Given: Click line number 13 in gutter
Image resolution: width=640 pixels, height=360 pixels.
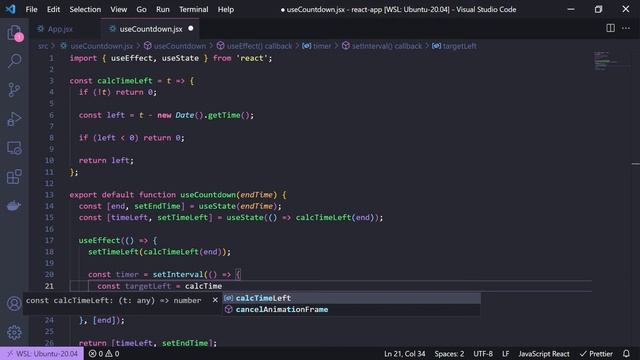Looking at the screenshot, I should tap(49, 195).
